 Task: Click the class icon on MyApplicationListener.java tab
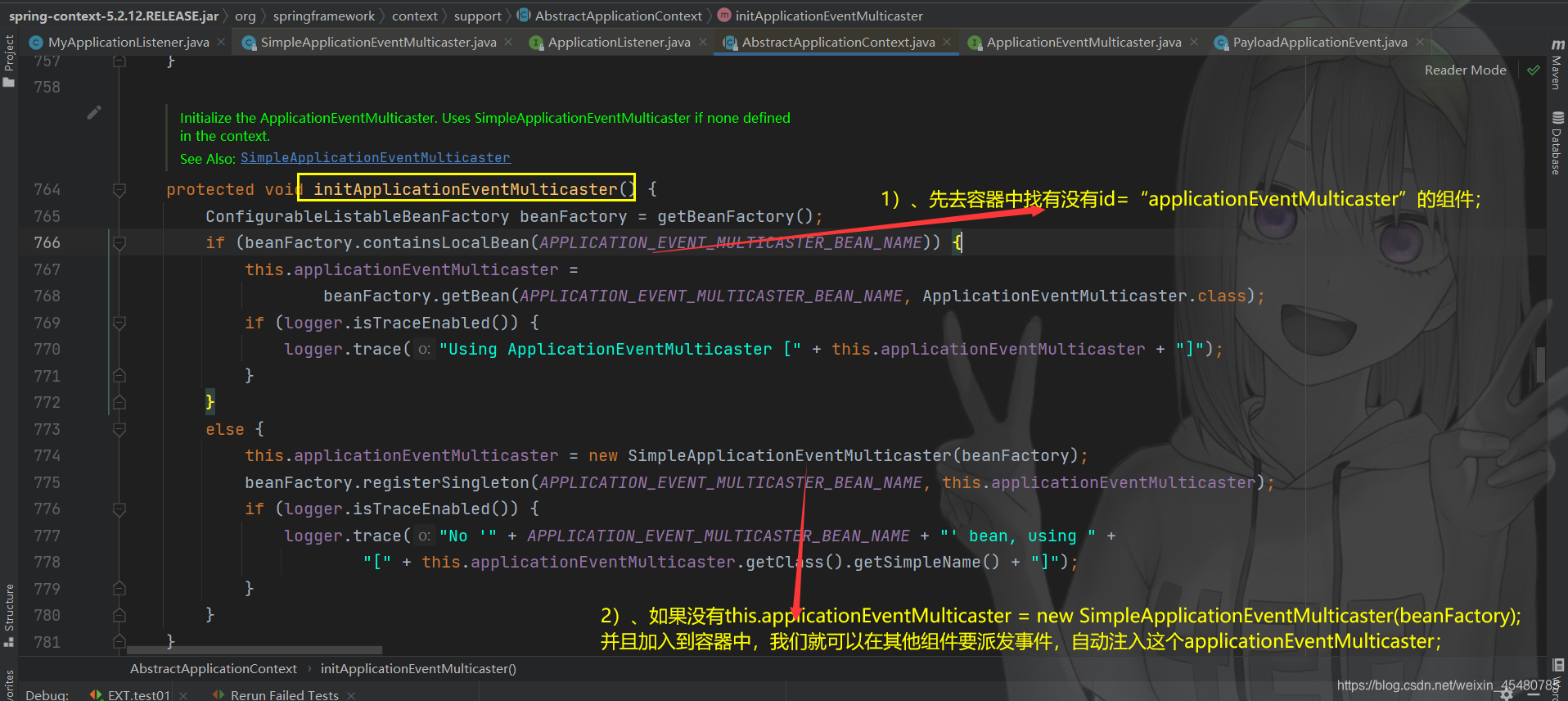pyautogui.click(x=36, y=43)
